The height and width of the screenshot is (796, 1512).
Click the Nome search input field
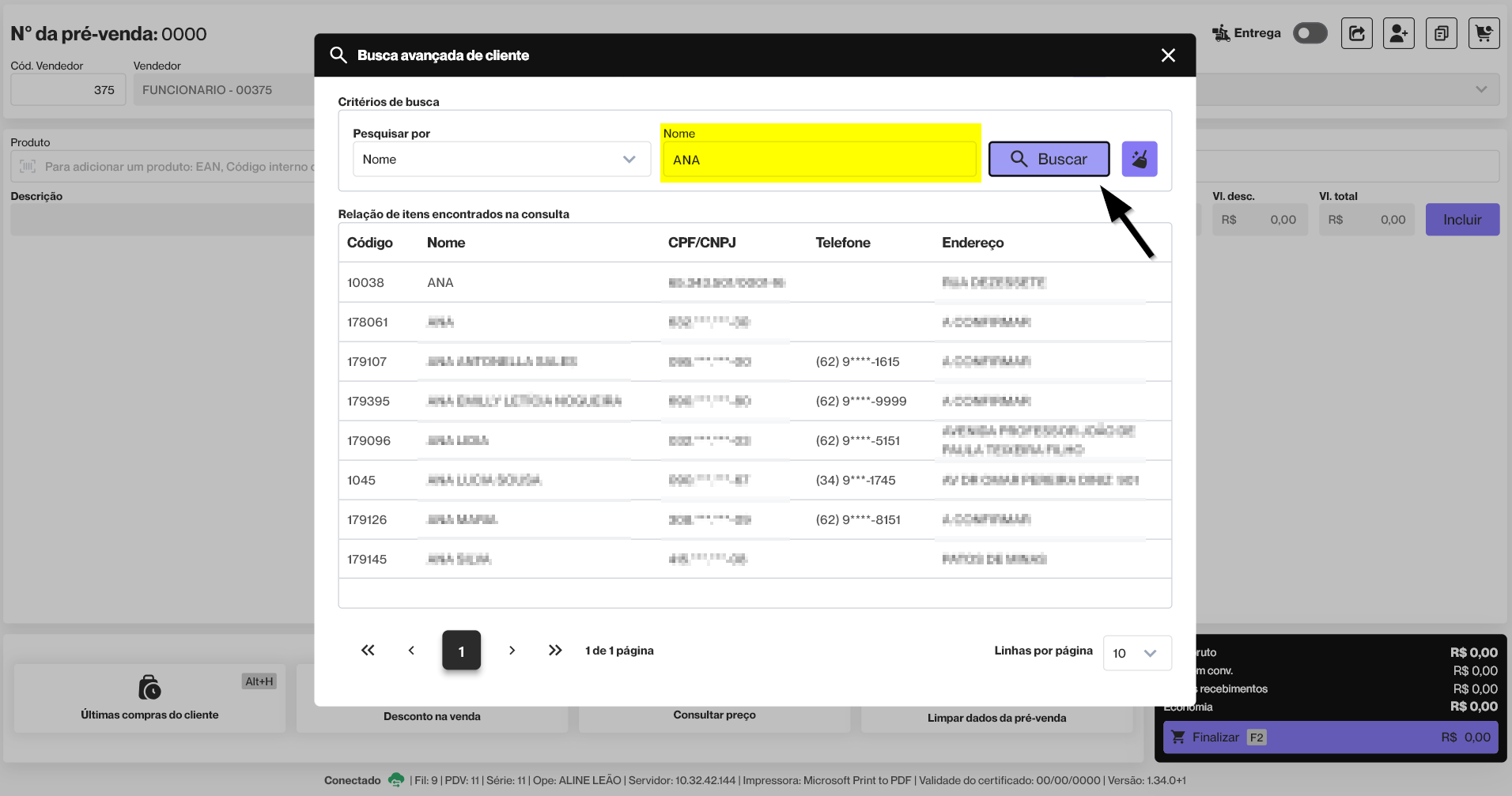tap(819, 160)
